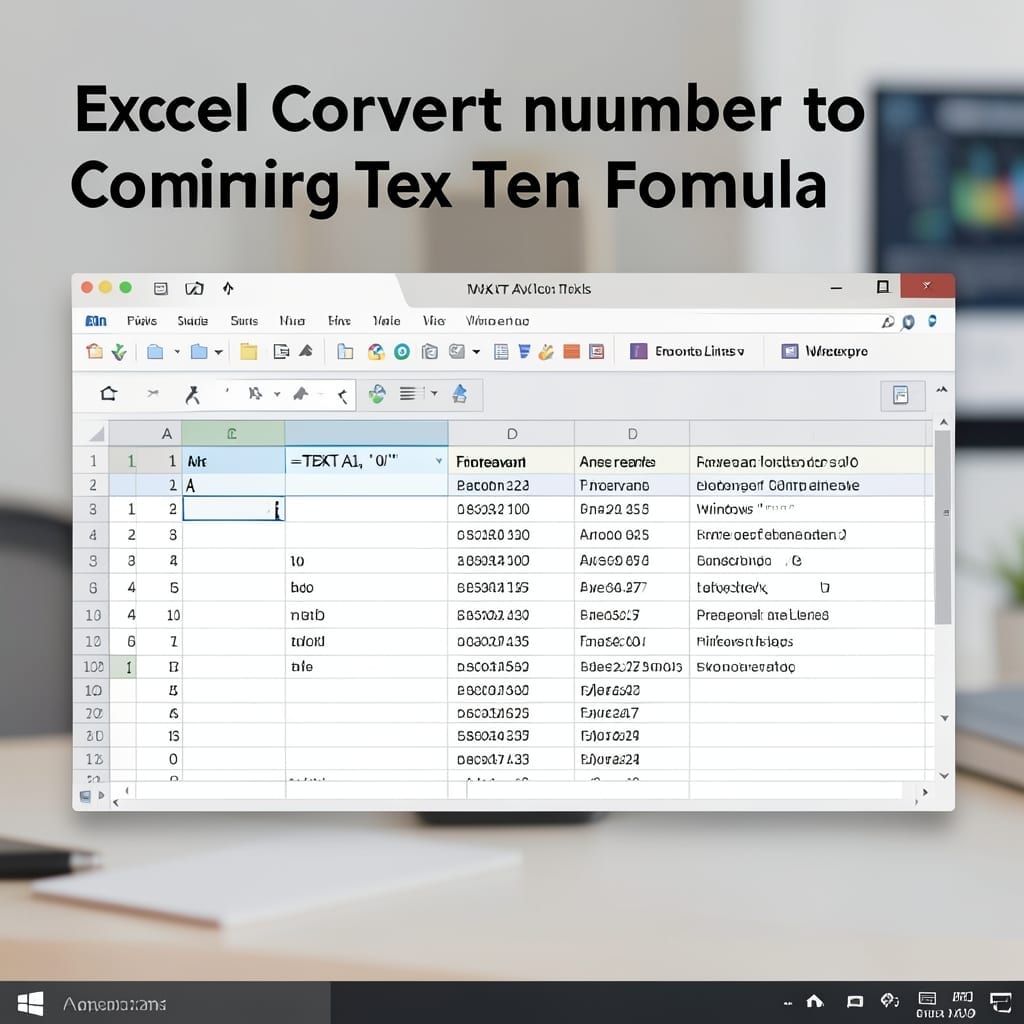Click the back chevron icon in second toolbar
Image resolution: width=1024 pixels, height=1024 pixels.
pyautogui.click(x=342, y=394)
